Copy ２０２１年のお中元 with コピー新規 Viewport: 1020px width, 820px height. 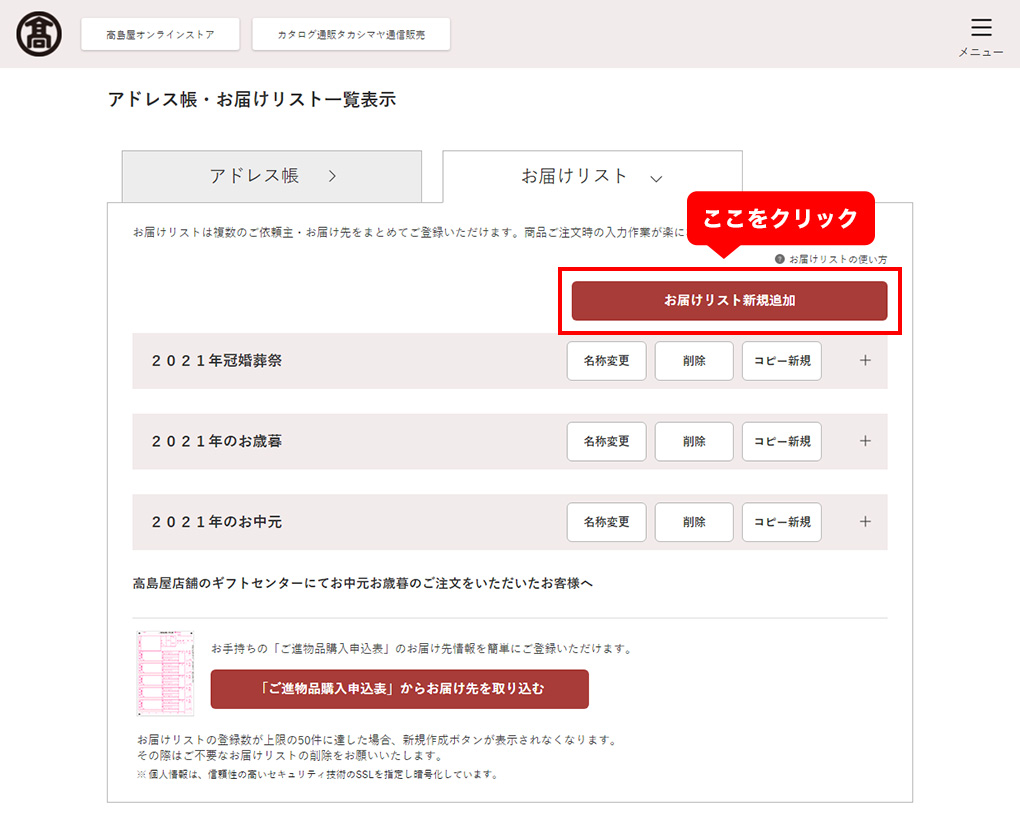[x=782, y=522]
